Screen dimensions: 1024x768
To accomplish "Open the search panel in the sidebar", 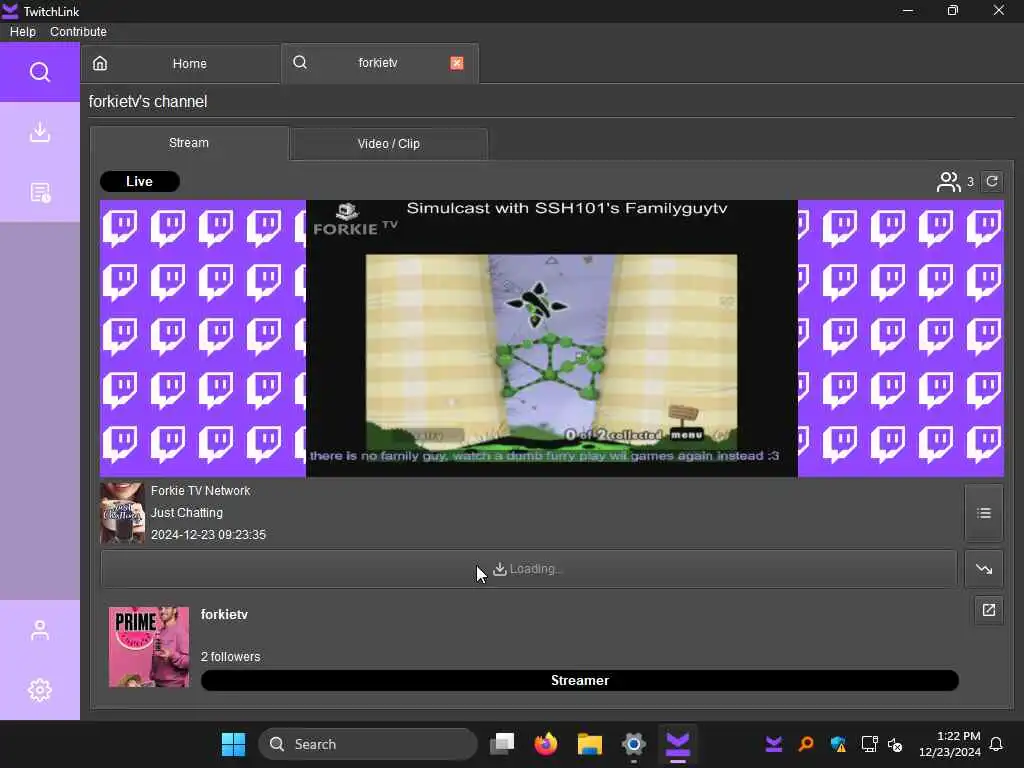I will tap(40, 72).
